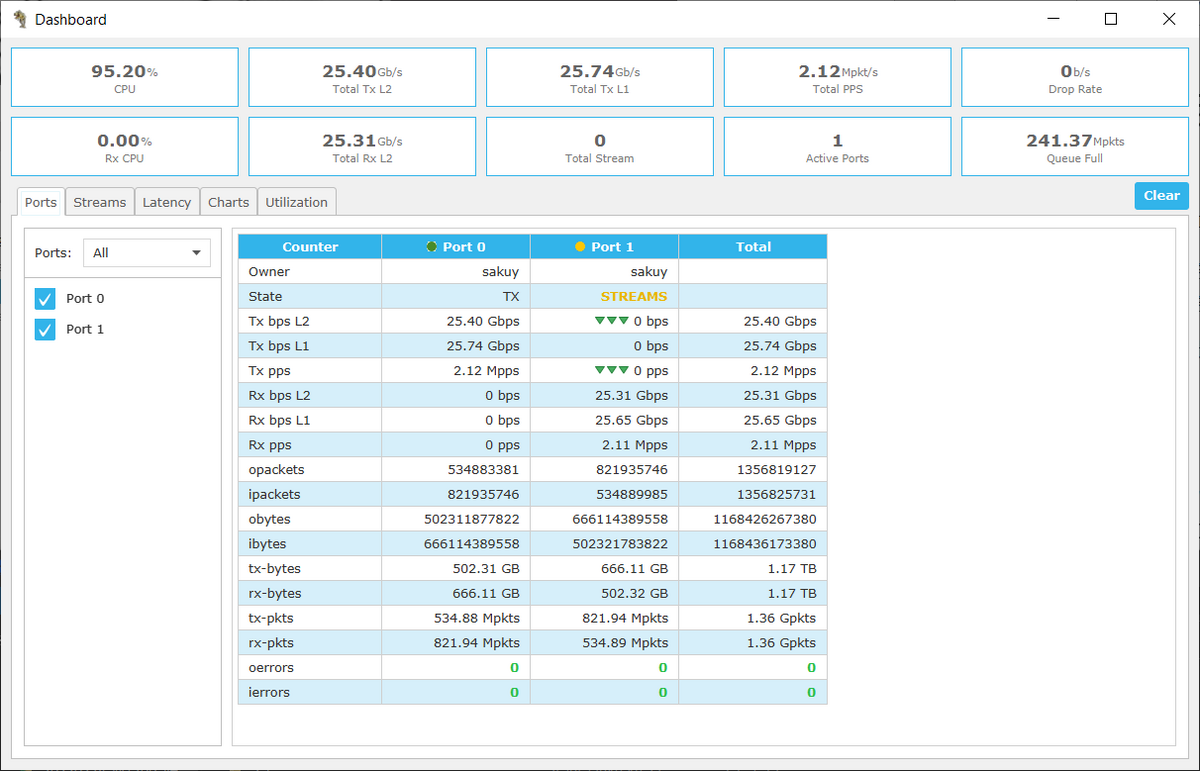
Task: Close the Dashboard window
Action: coord(1168,19)
